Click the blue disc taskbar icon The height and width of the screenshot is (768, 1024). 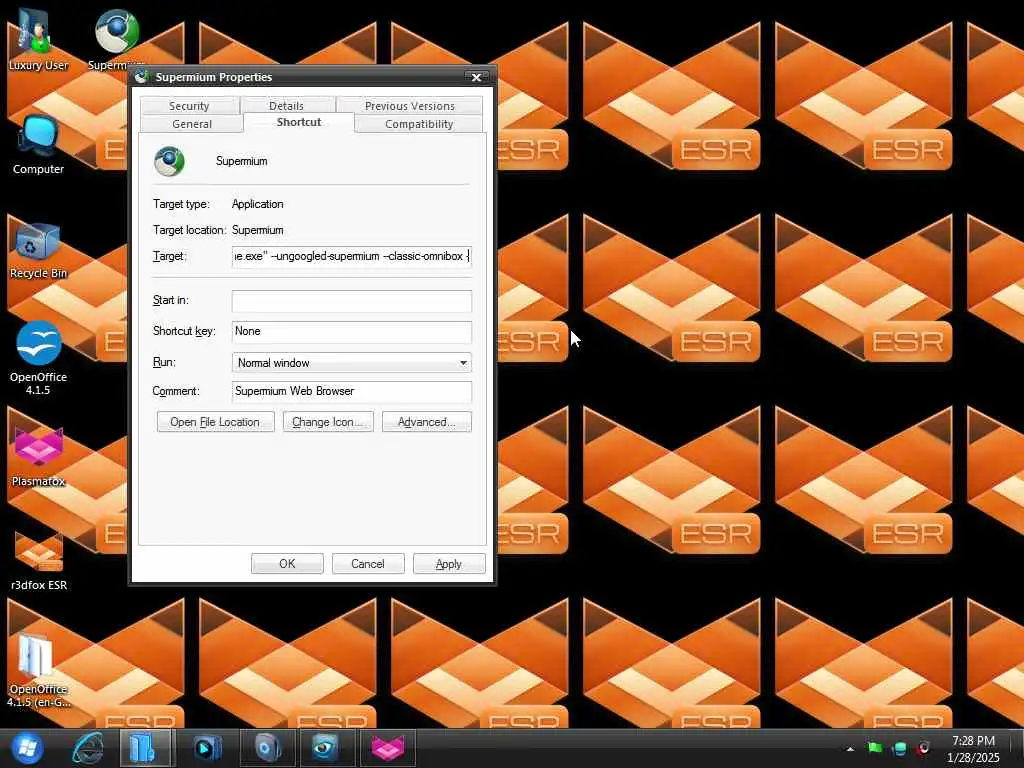click(x=268, y=748)
